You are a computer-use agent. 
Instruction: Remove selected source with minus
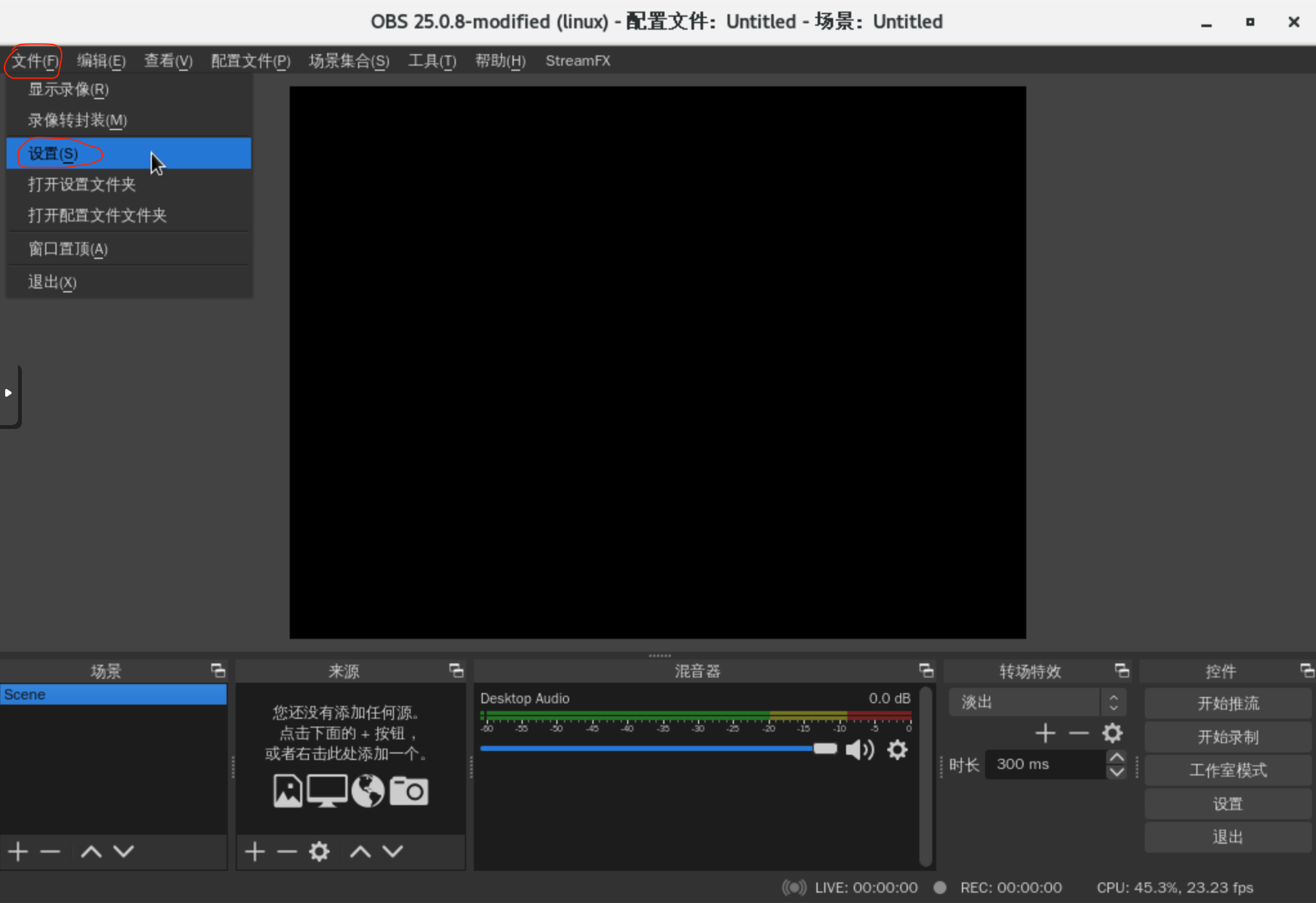(x=287, y=852)
